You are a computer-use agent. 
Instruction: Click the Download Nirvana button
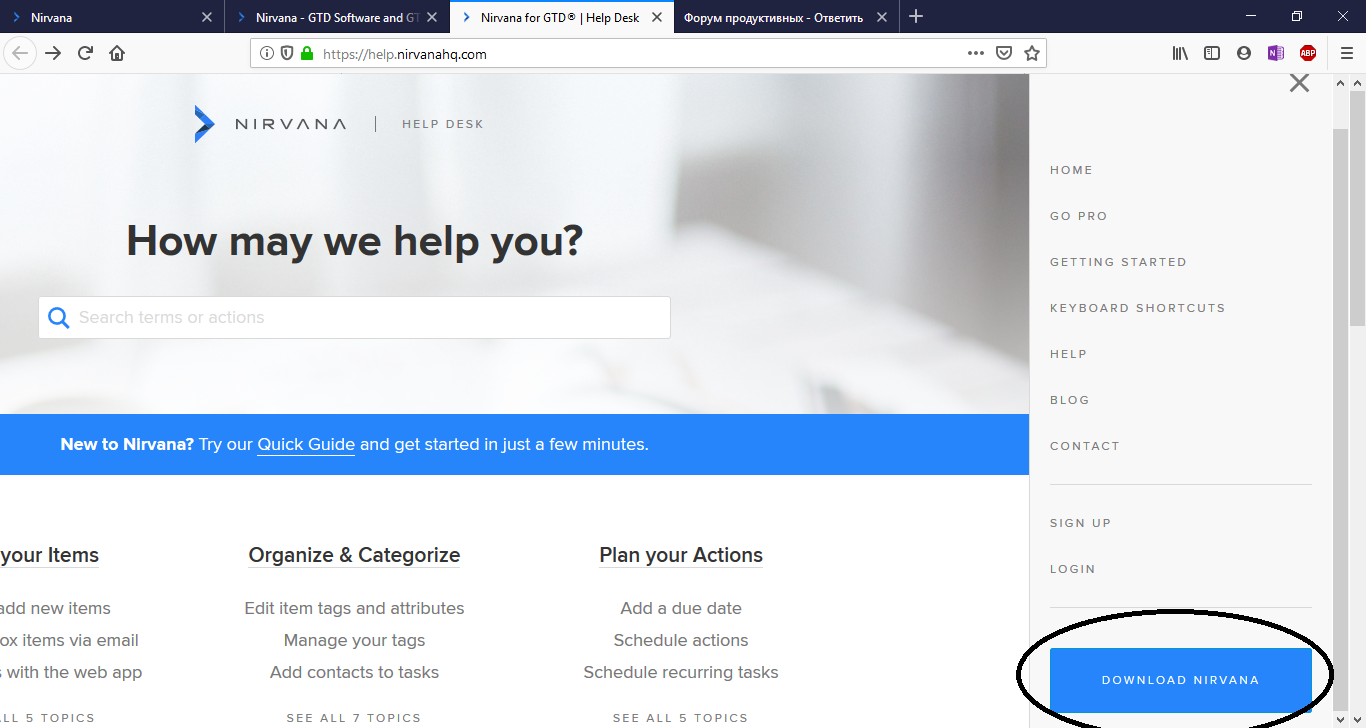pyautogui.click(x=1180, y=680)
